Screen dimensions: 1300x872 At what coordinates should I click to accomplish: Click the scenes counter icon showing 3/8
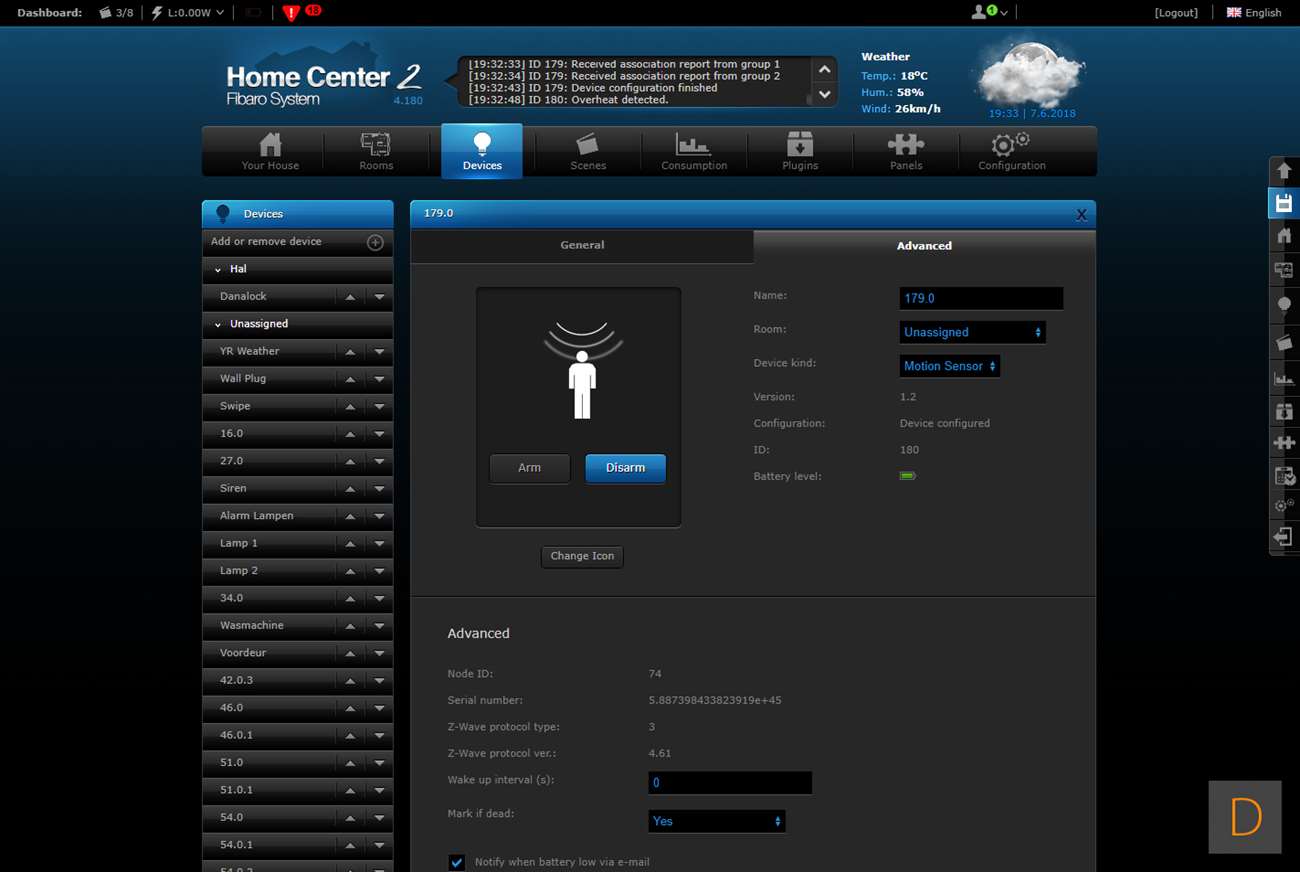click(x=116, y=13)
